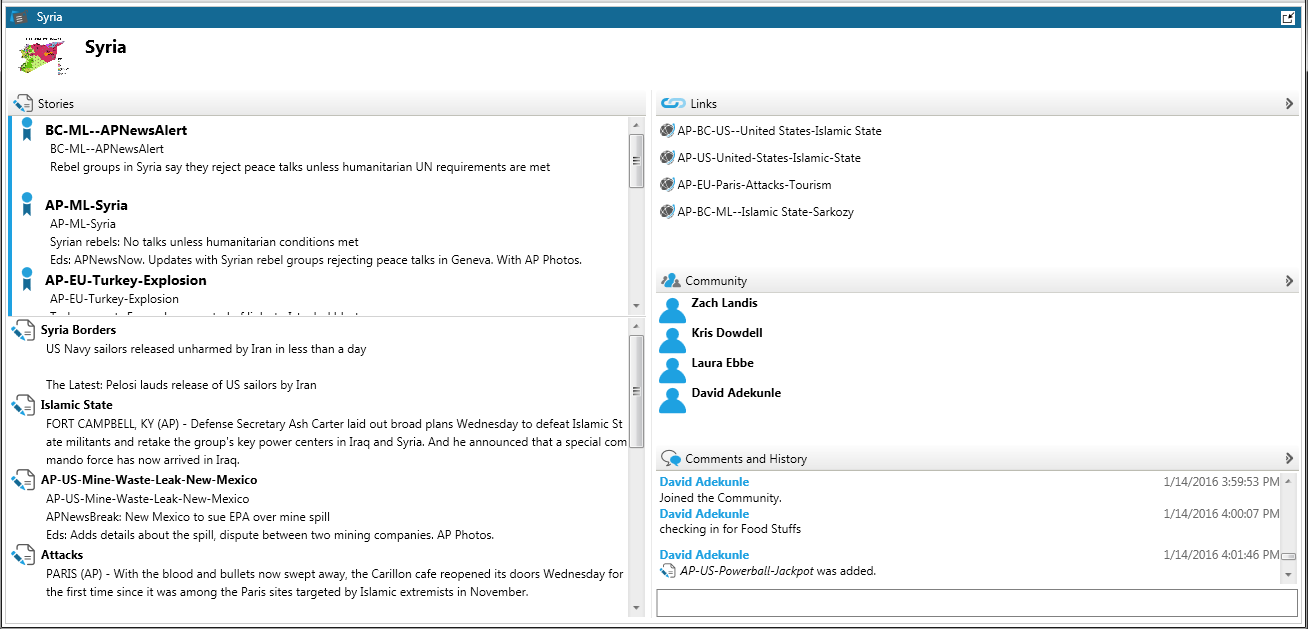Expand the Community panel arrow
This screenshot has width=1308, height=629.
coord(1289,281)
